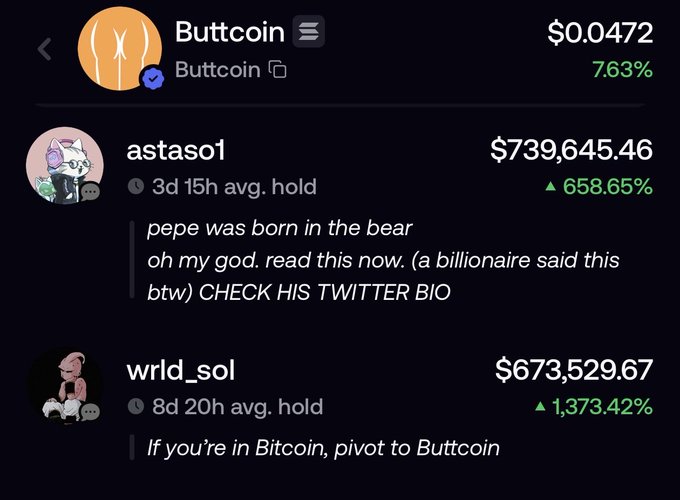680x500 pixels.
Task: Click the clock icon beside 3d 15h hold
Action: pos(136,186)
